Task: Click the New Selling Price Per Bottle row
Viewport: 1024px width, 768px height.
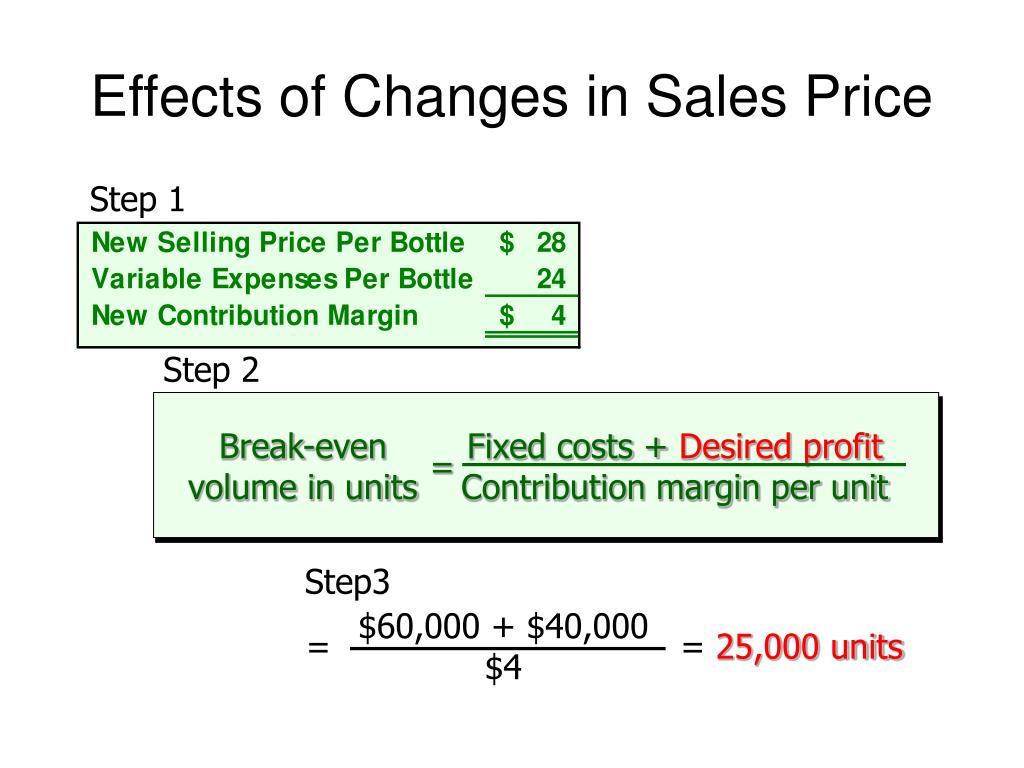Action: (328, 242)
